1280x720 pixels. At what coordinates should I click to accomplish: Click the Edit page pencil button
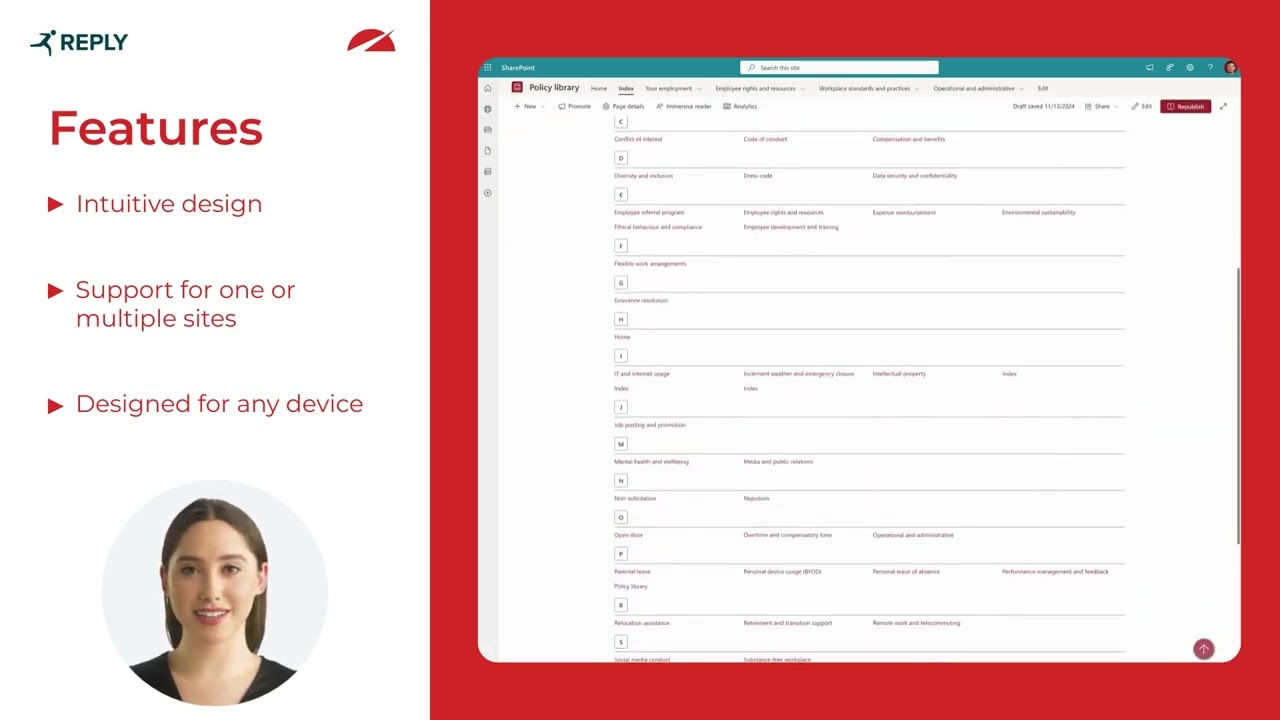pos(1142,106)
